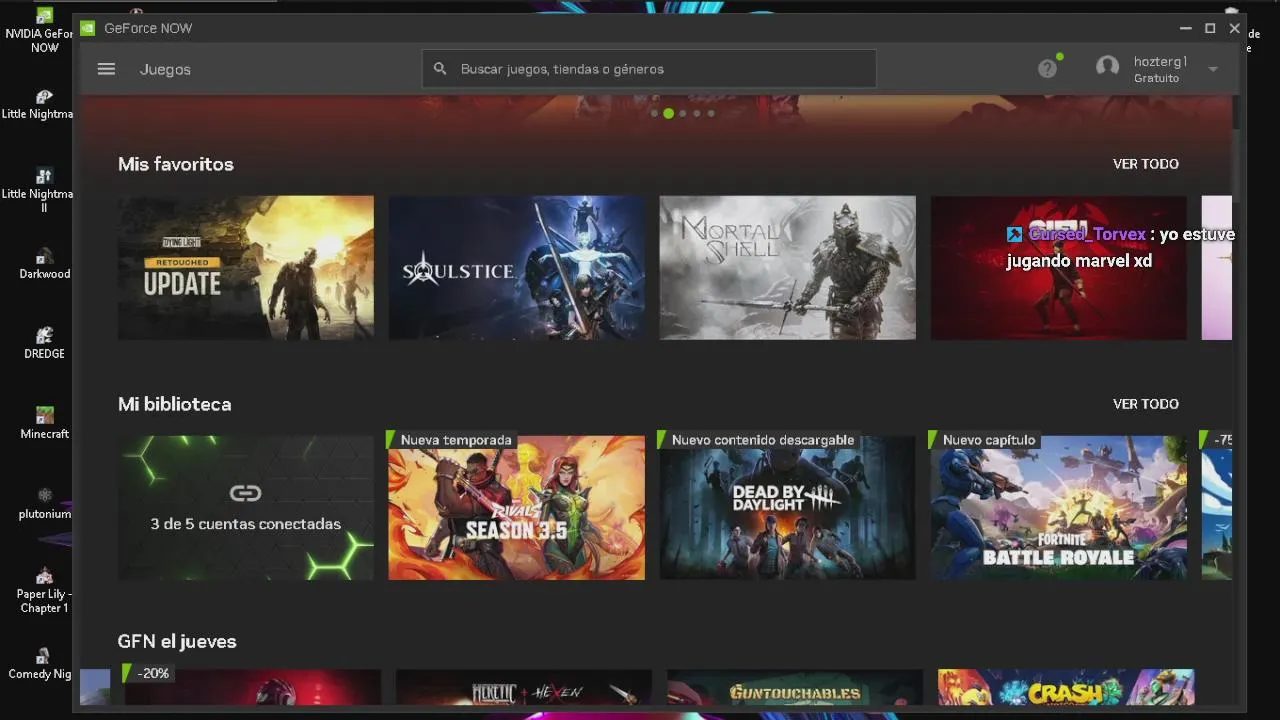Expand the account dropdown arrow
Image resolution: width=1280 pixels, height=720 pixels.
(1213, 69)
